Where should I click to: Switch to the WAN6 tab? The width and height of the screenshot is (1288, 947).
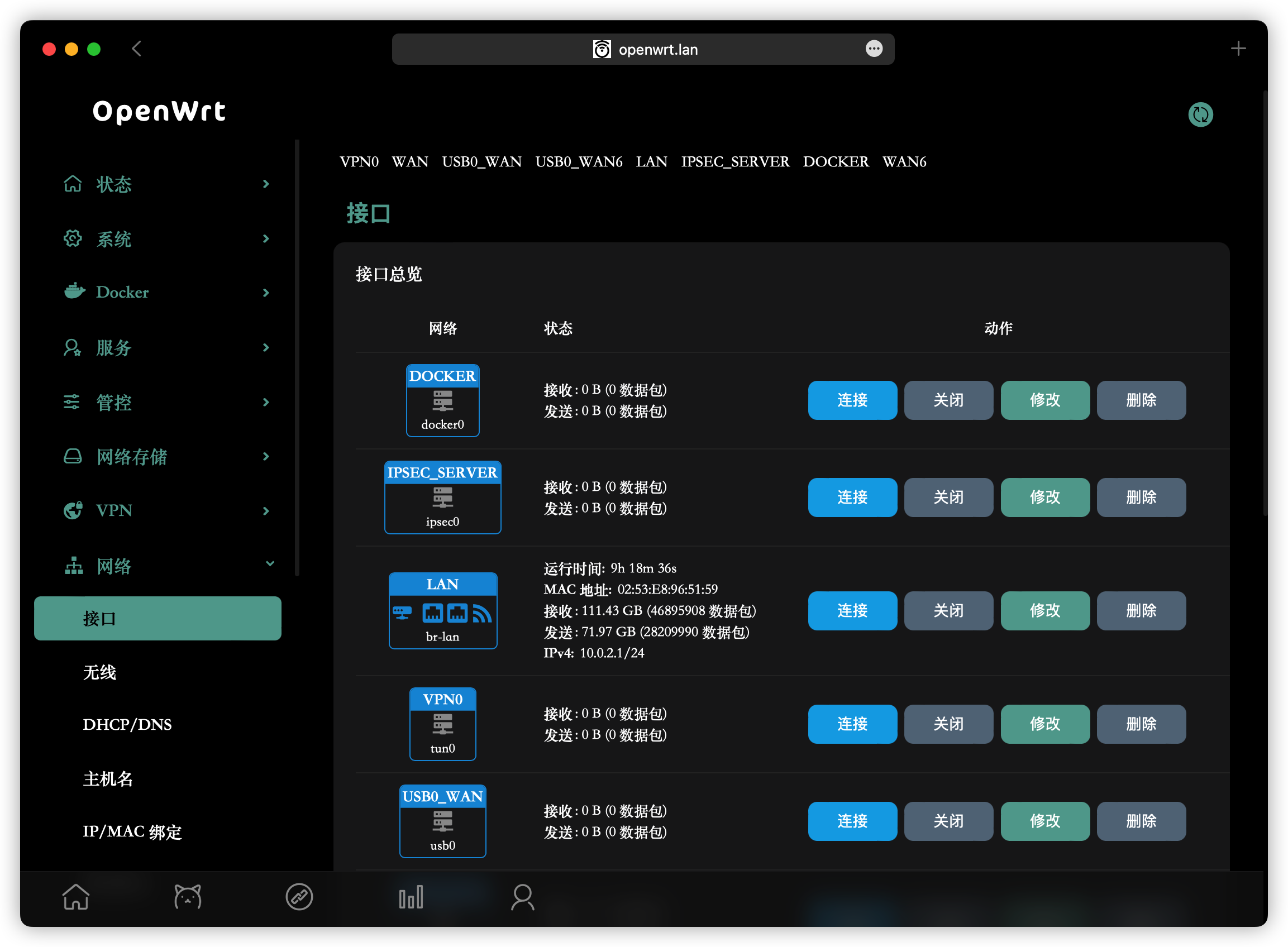click(x=904, y=162)
